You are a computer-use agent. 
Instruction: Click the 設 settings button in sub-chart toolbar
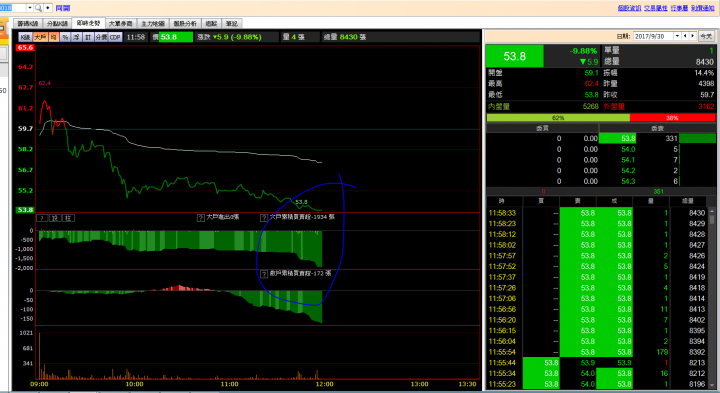(55, 218)
